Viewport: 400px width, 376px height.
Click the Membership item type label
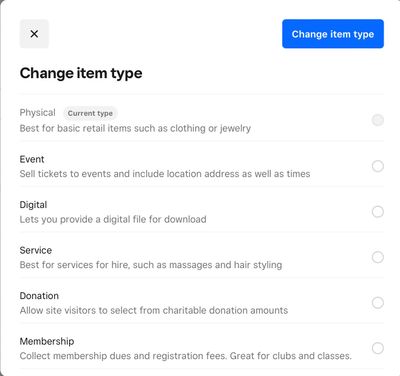(47, 341)
